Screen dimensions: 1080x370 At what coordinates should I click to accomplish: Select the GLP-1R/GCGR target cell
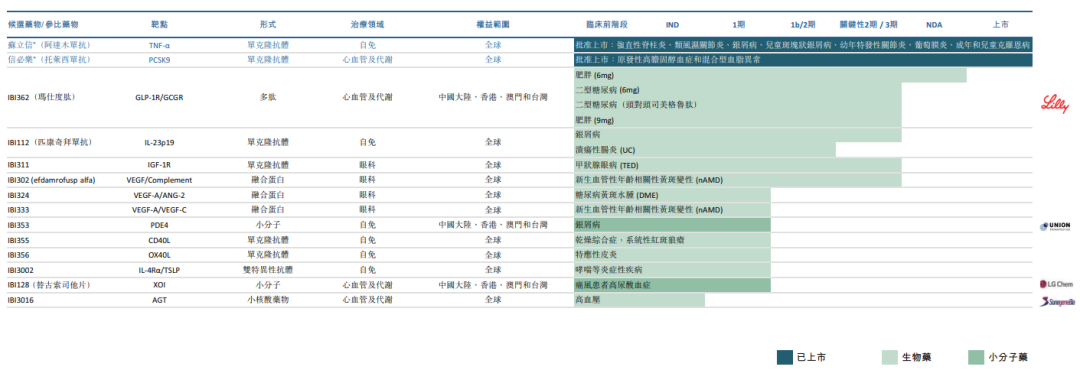tap(159, 98)
